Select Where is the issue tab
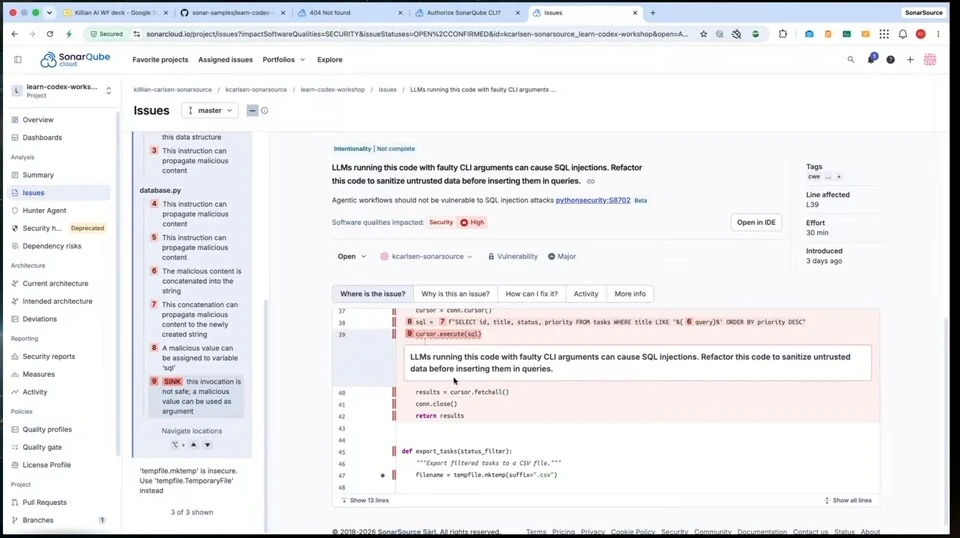The image size is (960, 538). point(372,294)
